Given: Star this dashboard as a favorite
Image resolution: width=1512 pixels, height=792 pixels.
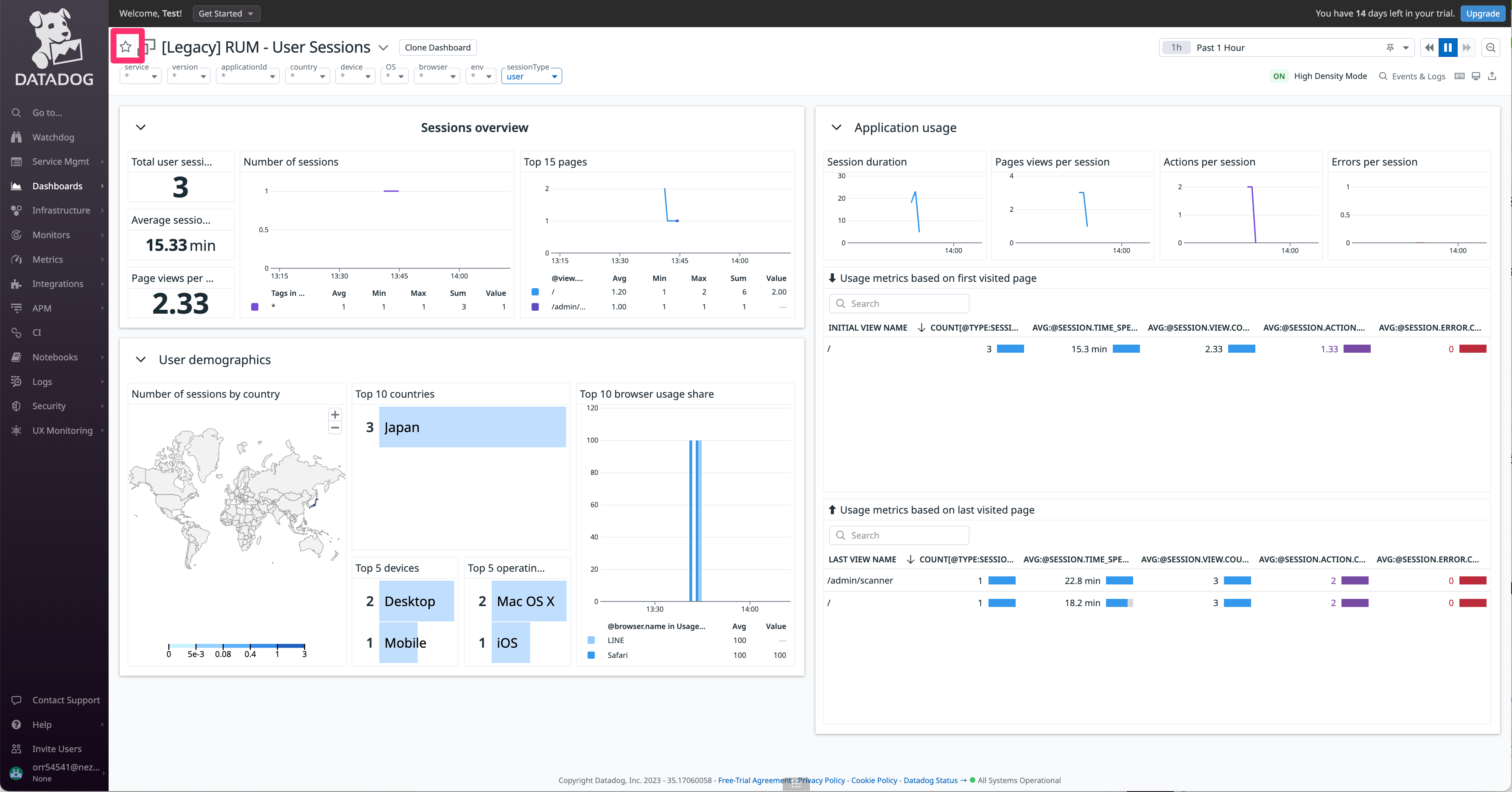Looking at the screenshot, I should tap(126, 47).
